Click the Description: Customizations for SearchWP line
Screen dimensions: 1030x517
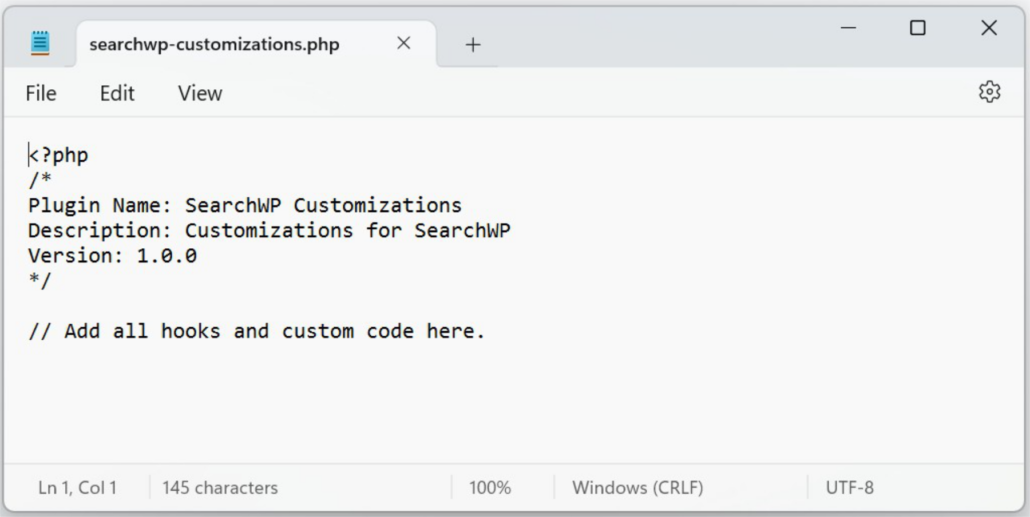click(x=269, y=231)
